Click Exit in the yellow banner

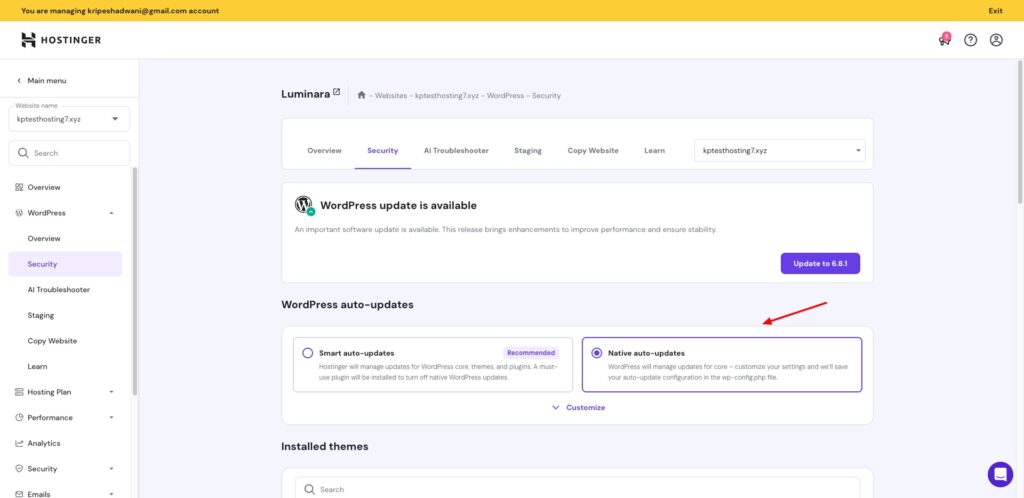click(995, 10)
